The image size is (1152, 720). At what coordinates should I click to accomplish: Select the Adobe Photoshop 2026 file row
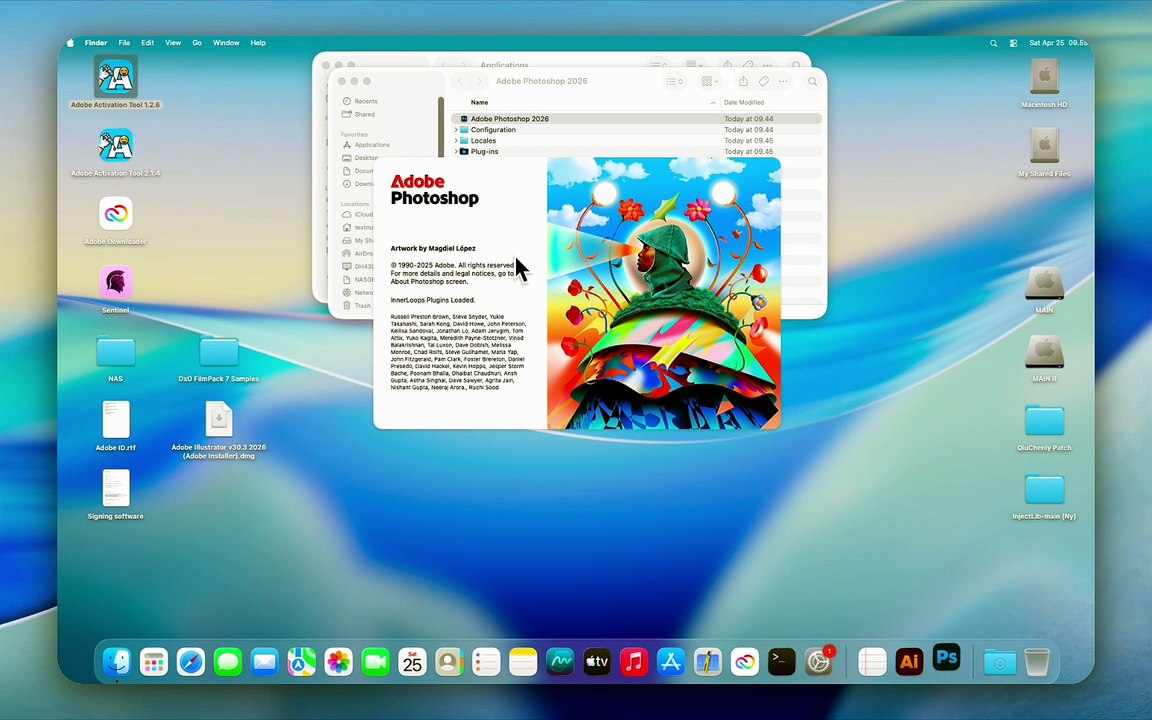coord(636,119)
